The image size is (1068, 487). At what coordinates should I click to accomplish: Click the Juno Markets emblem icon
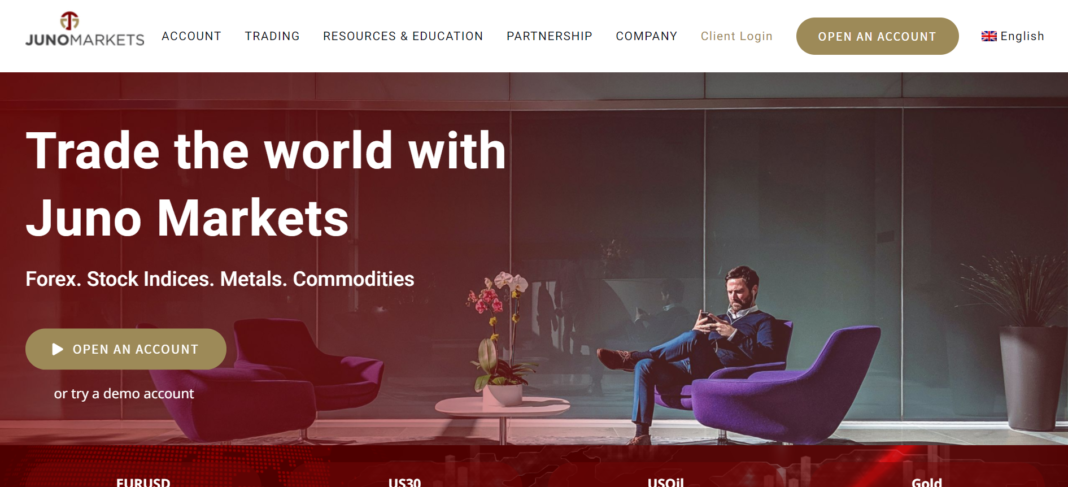click(69, 20)
